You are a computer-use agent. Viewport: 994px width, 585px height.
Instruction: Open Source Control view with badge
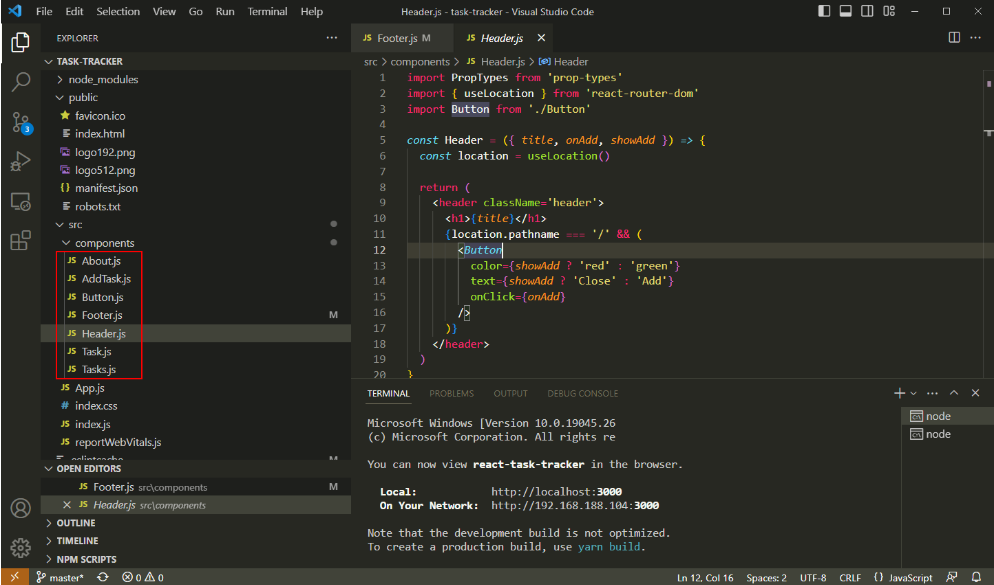pyautogui.click(x=20, y=122)
